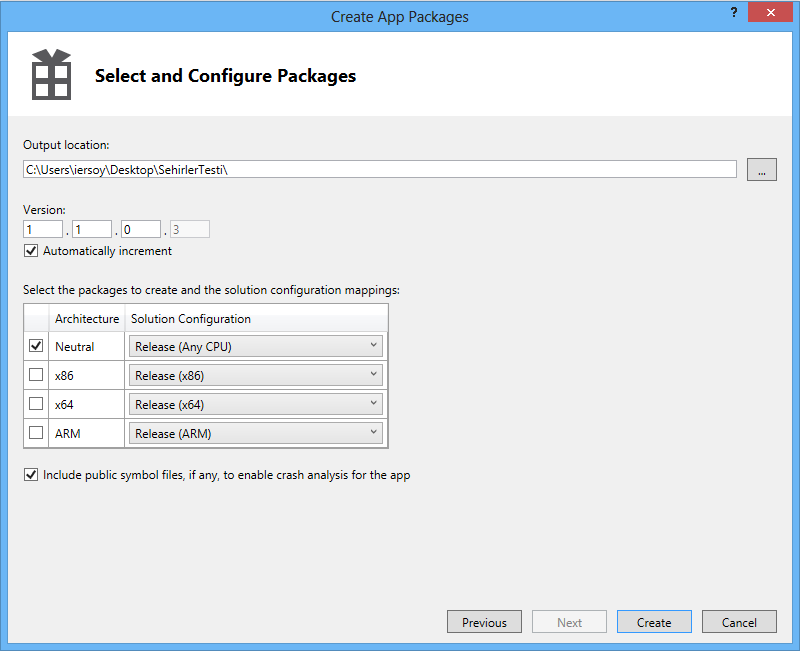This screenshot has width=800, height=651.
Task: Expand the Release (ARM) configuration dropdown
Action: [256, 434]
